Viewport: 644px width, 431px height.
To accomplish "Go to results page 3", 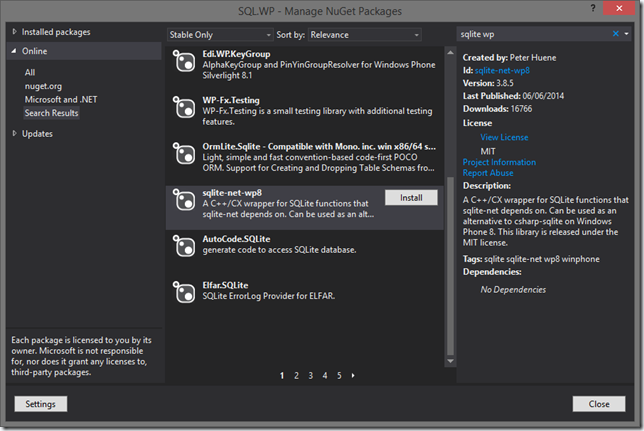I will [310, 376].
